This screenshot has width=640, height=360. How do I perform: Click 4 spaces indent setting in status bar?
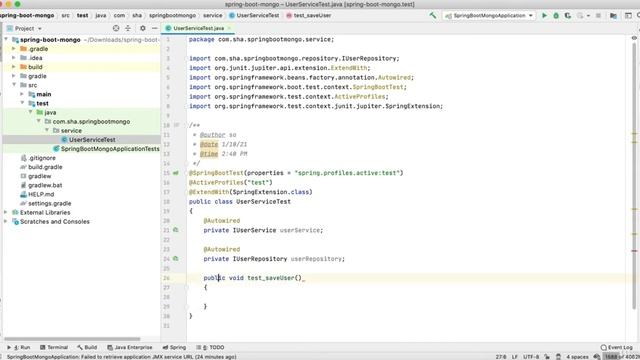click(x=577, y=357)
